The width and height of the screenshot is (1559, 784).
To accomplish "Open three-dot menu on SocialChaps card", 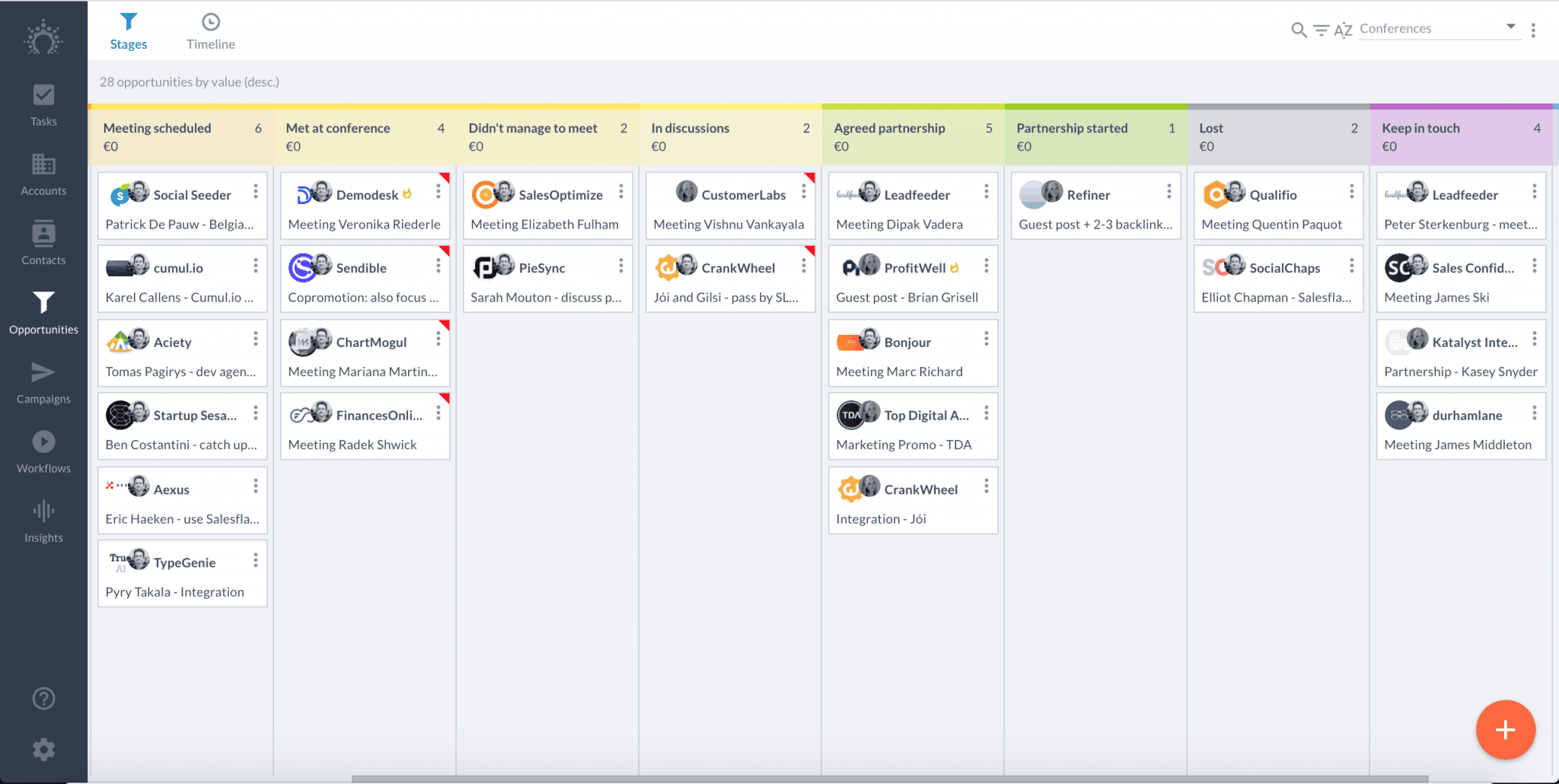I will [x=1352, y=265].
